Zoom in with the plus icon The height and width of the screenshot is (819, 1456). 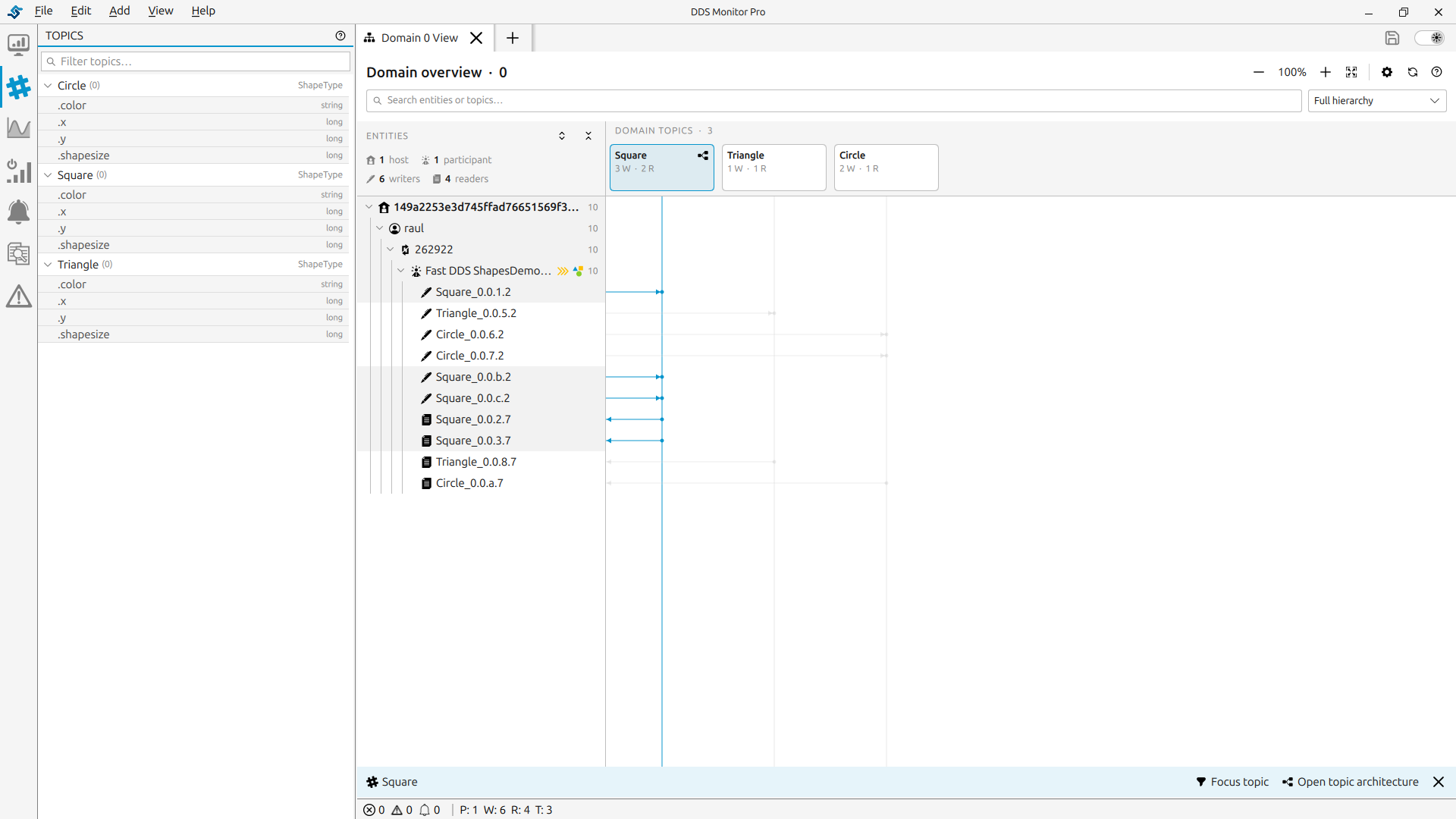pyautogui.click(x=1326, y=72)
